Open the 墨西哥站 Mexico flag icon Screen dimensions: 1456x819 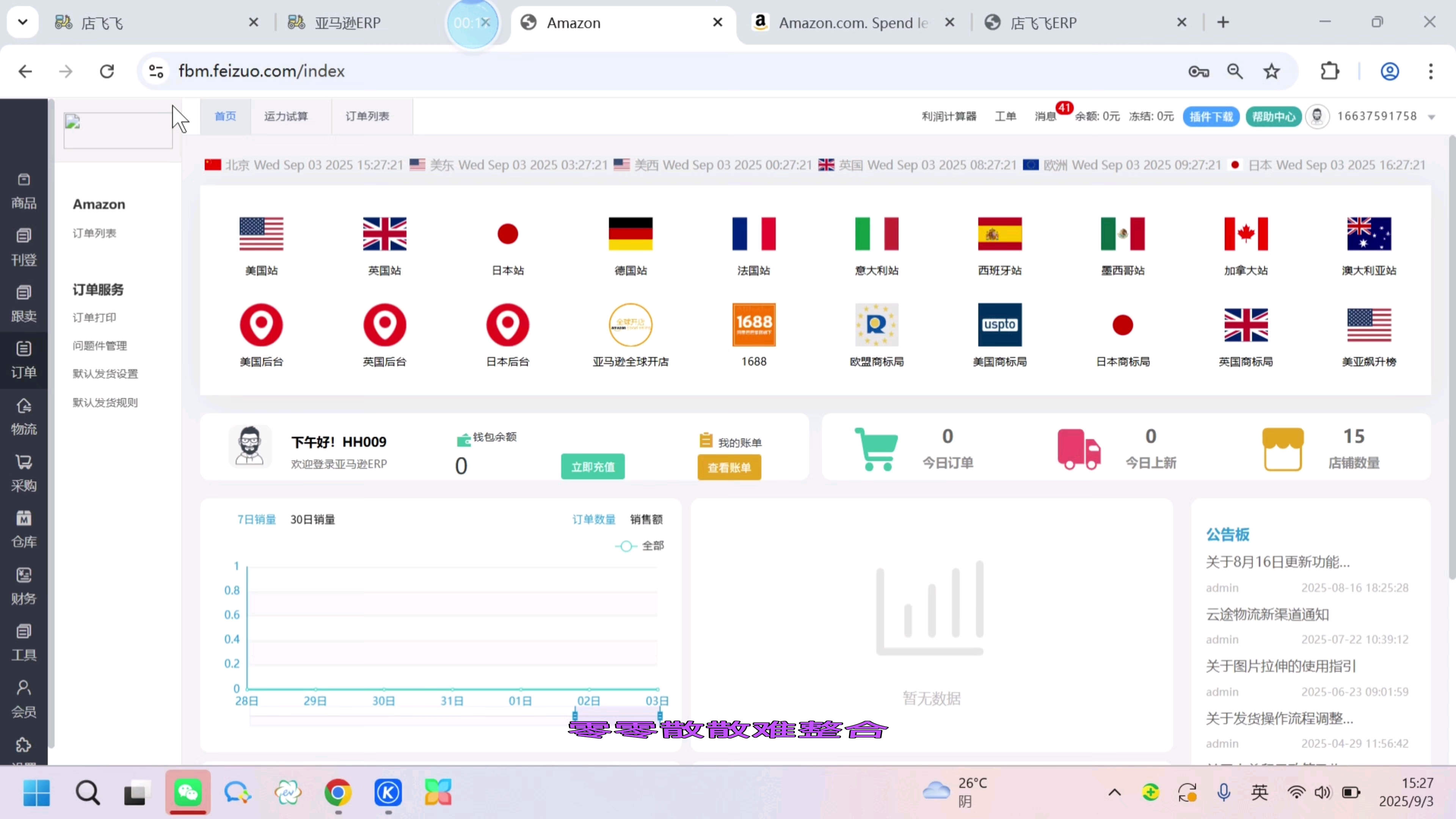[1122, 234]
